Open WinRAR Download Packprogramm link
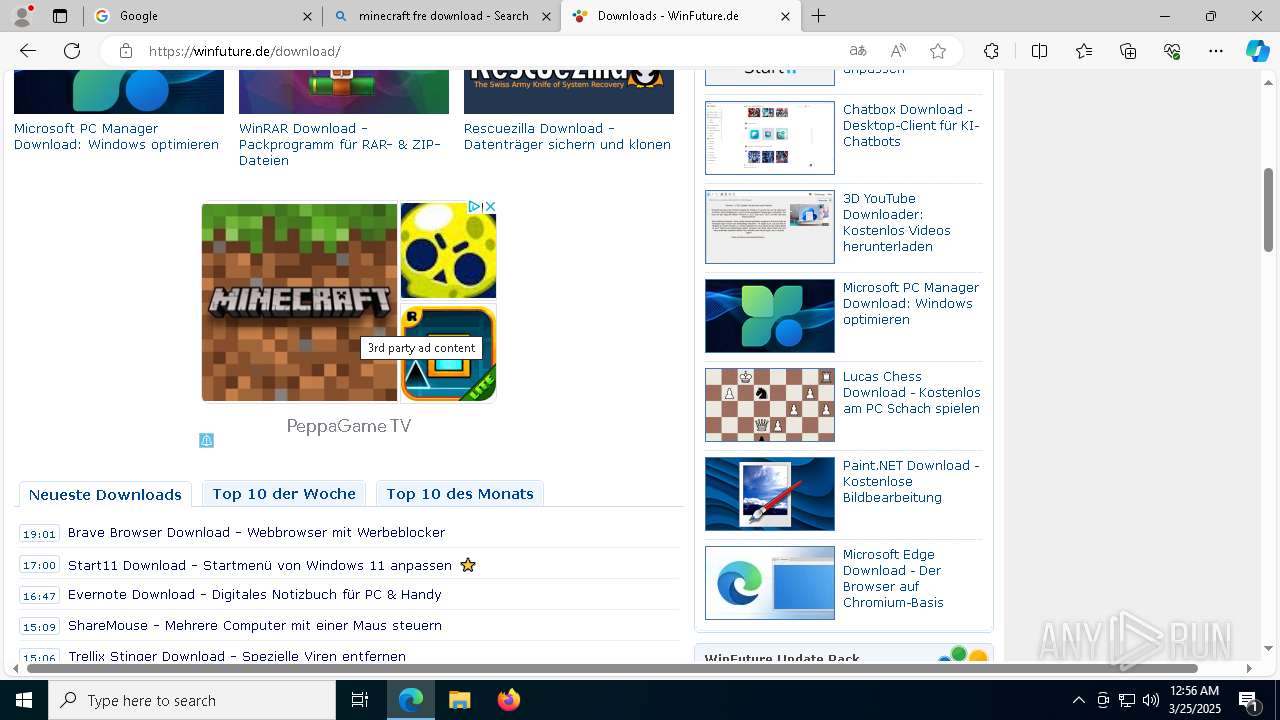1280x720 pixels. click(340, 144)
